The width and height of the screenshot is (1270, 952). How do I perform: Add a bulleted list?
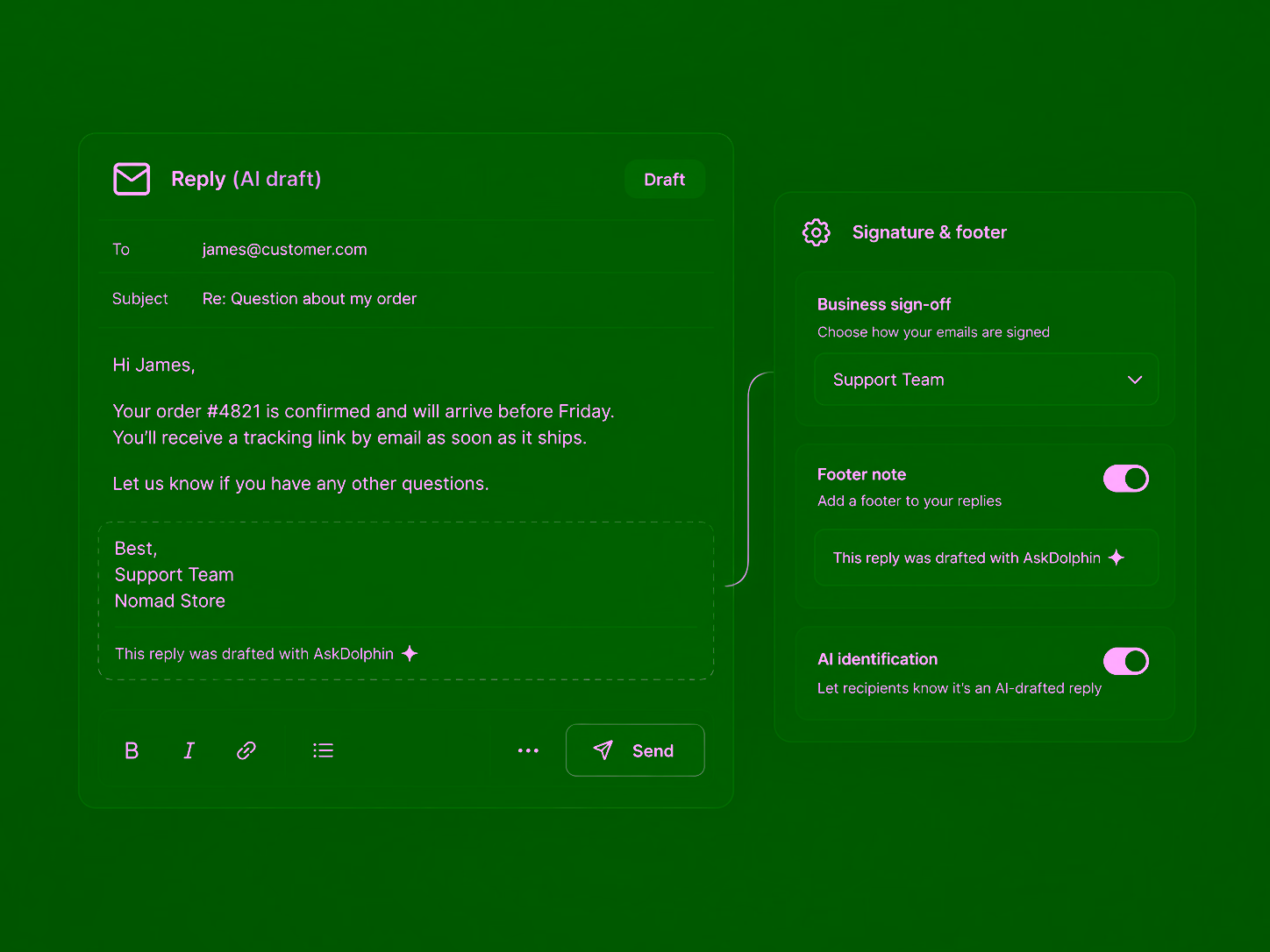pos(323,750)
